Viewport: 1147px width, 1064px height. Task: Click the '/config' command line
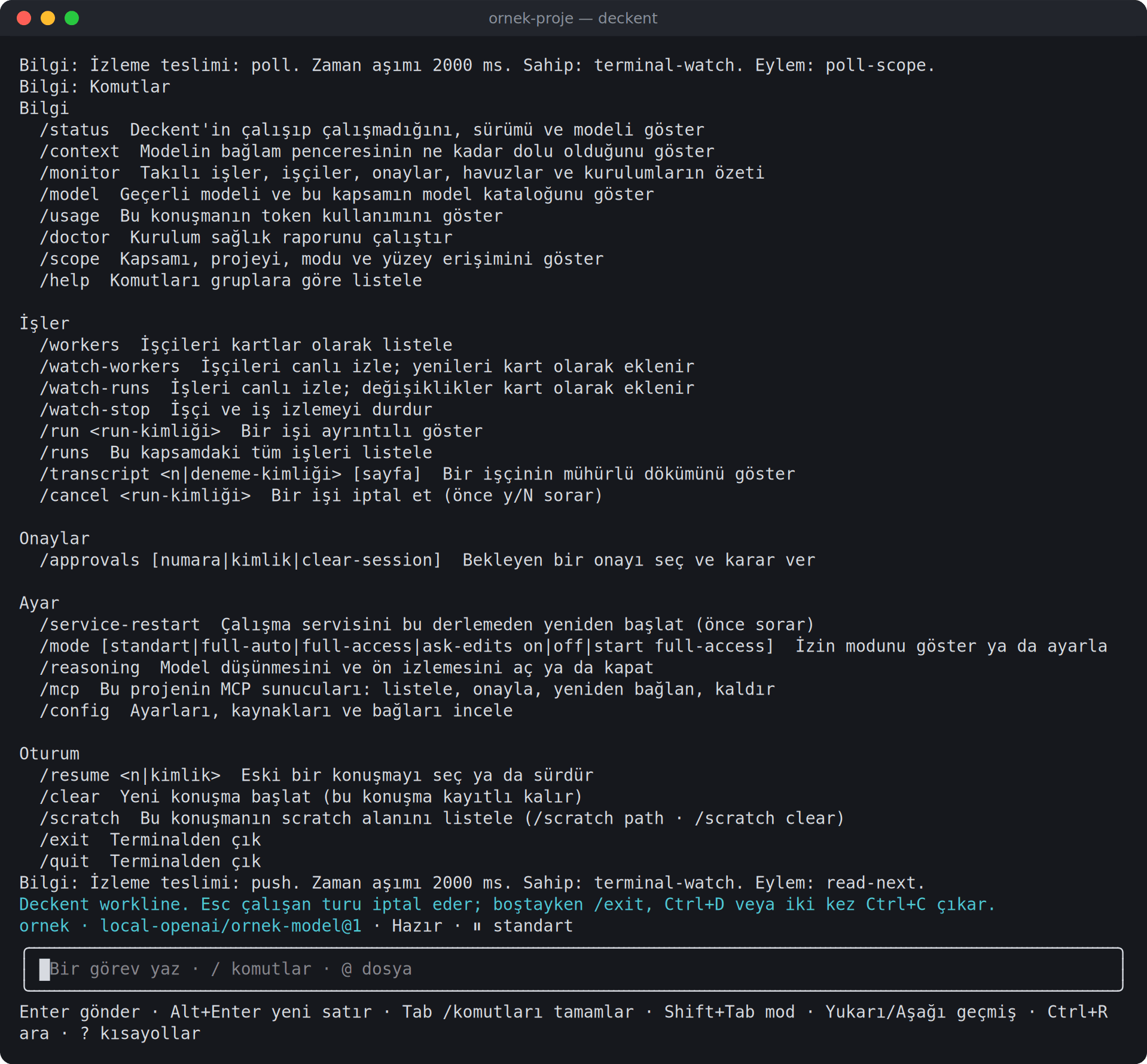tap(276, 711)
